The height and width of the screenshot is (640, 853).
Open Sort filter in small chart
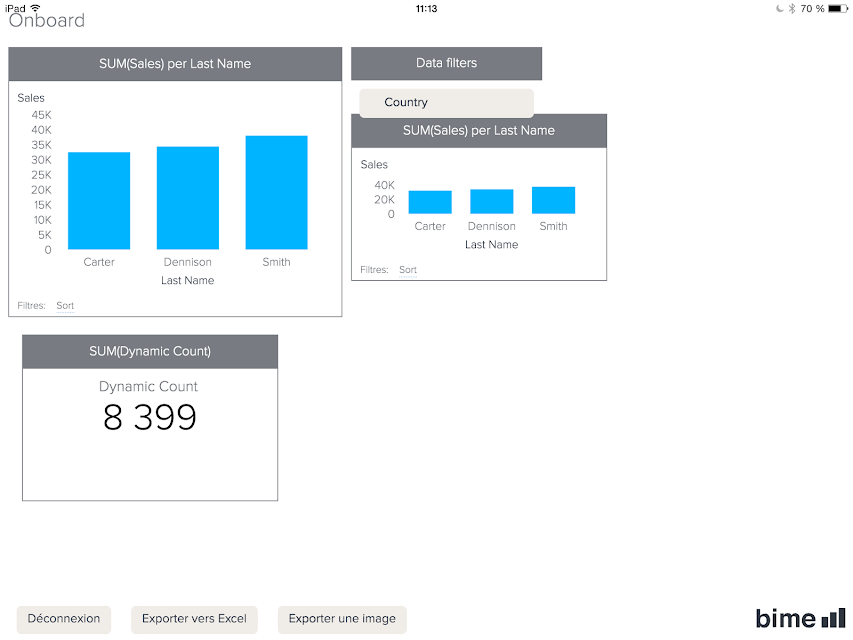coord(408,269)
